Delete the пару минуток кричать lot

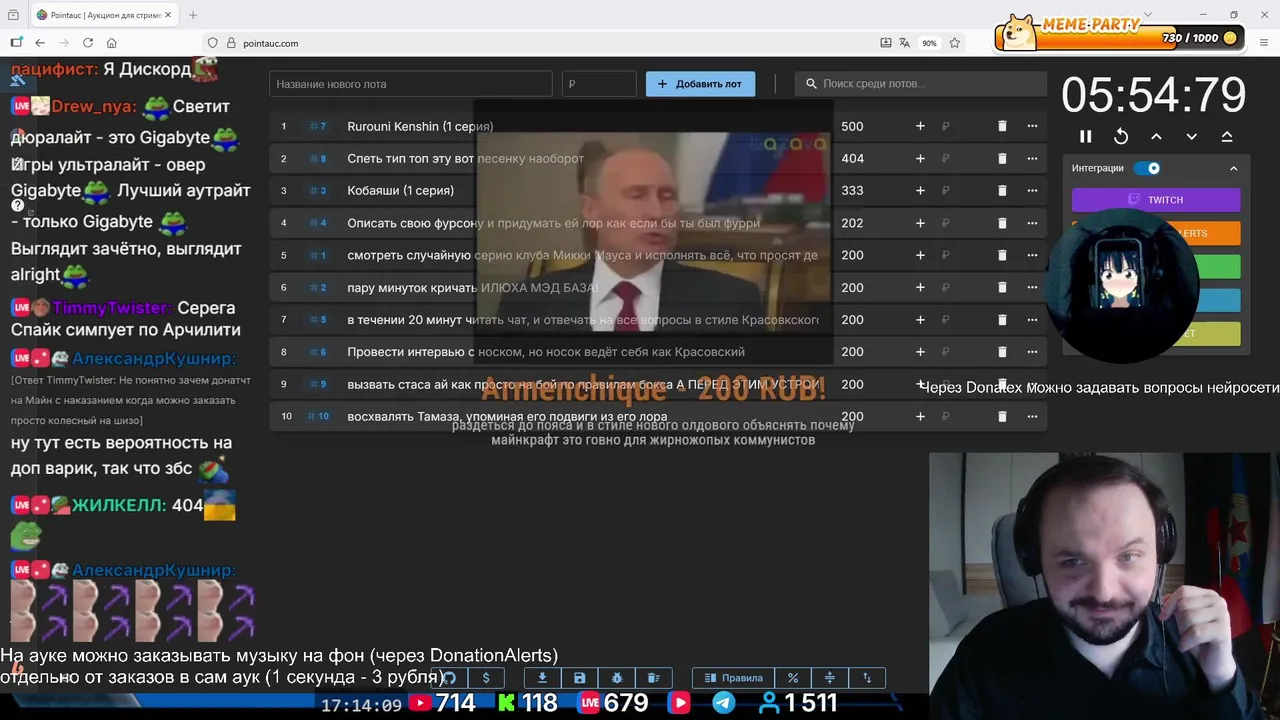1002,287
